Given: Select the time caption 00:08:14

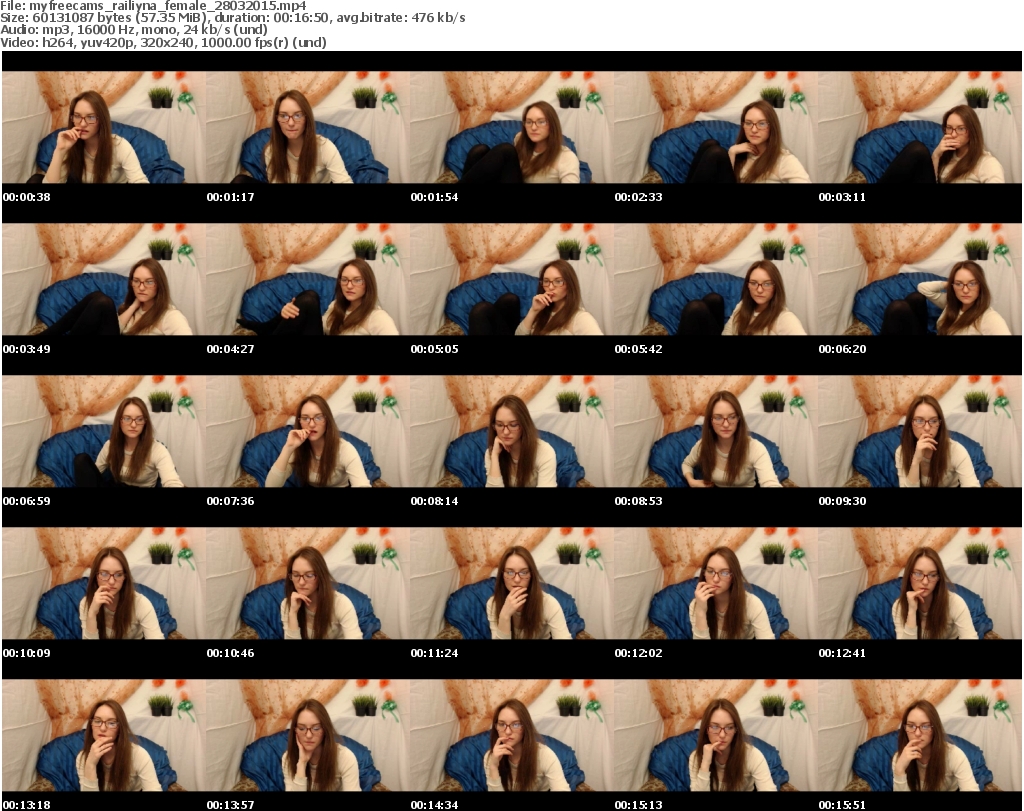Looking at the screenshot, I should tap(434, 501).
